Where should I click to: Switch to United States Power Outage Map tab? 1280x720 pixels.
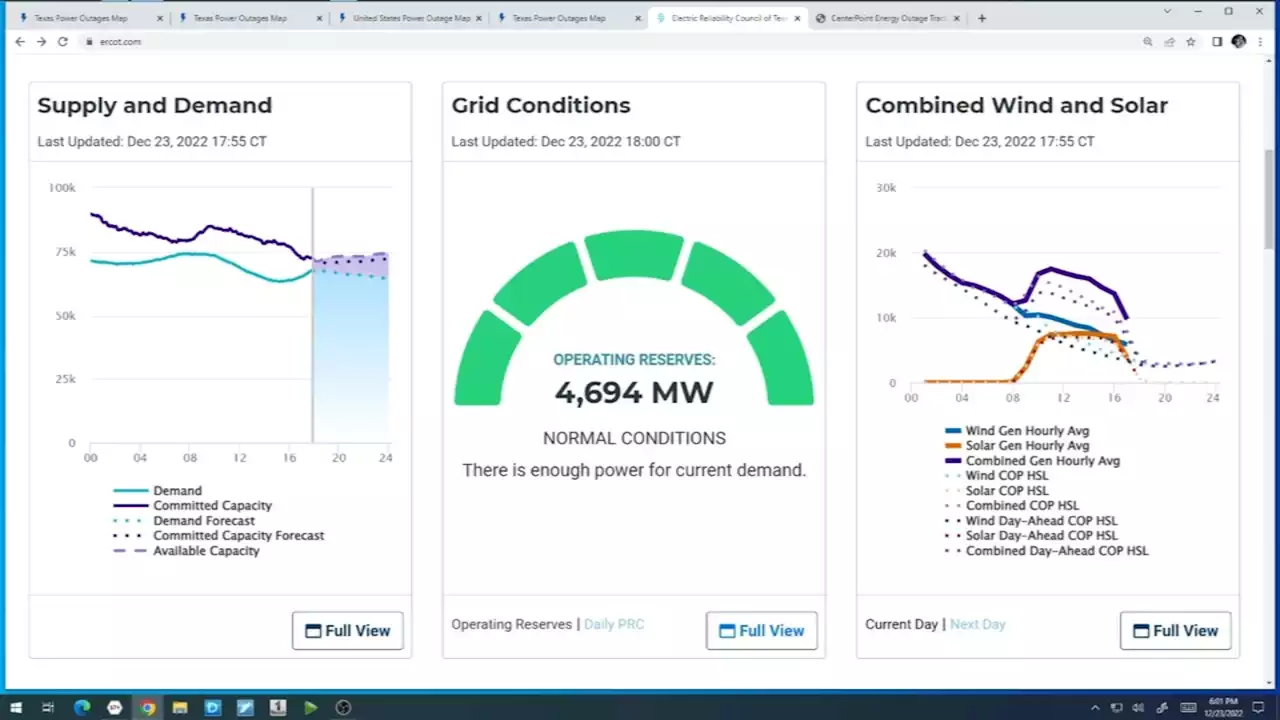[x=409, y=18]
